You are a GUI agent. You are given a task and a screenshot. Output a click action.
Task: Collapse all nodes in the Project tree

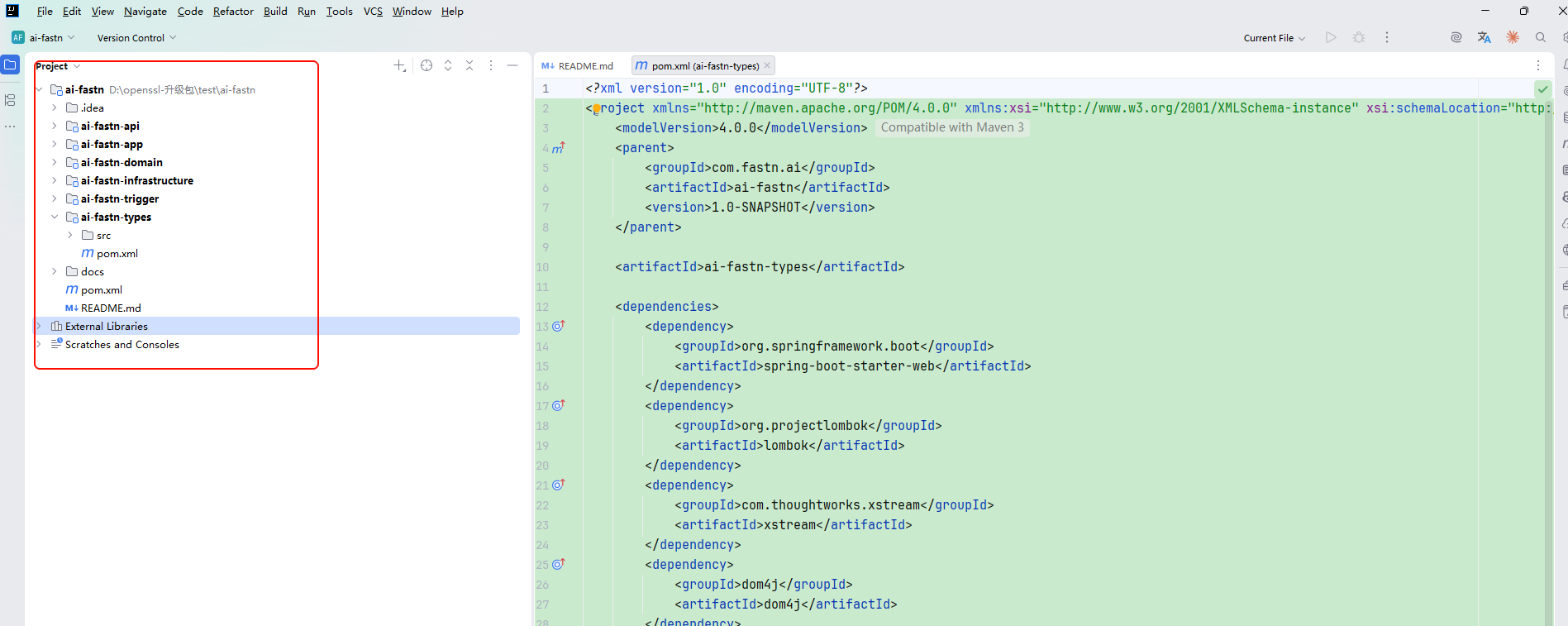point(469,65)
